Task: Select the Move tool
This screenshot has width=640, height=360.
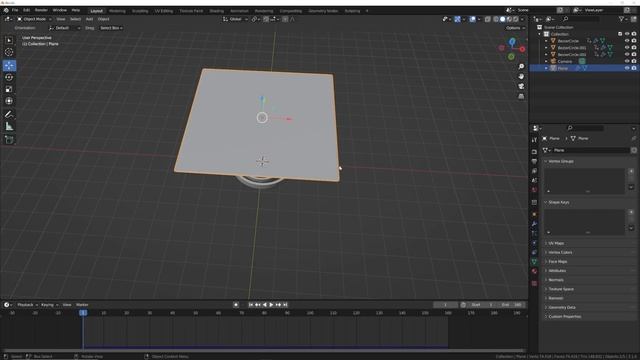Action: coord(9,65)
